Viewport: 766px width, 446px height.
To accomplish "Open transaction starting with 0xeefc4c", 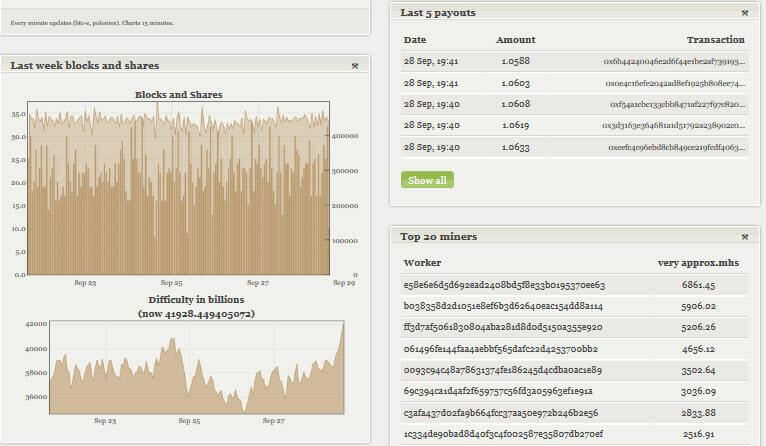I will 676,147.
